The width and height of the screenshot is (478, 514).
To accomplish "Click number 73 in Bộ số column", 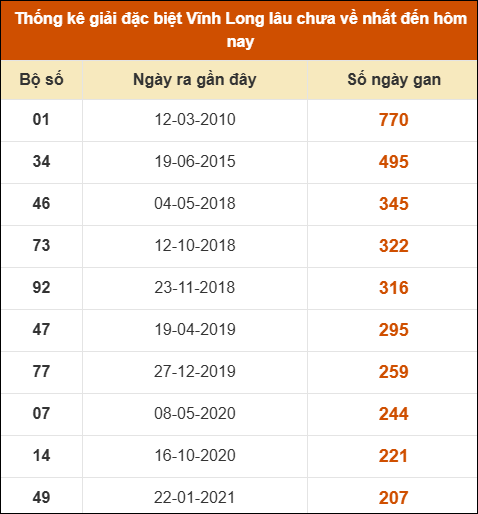I will (41, 246).
